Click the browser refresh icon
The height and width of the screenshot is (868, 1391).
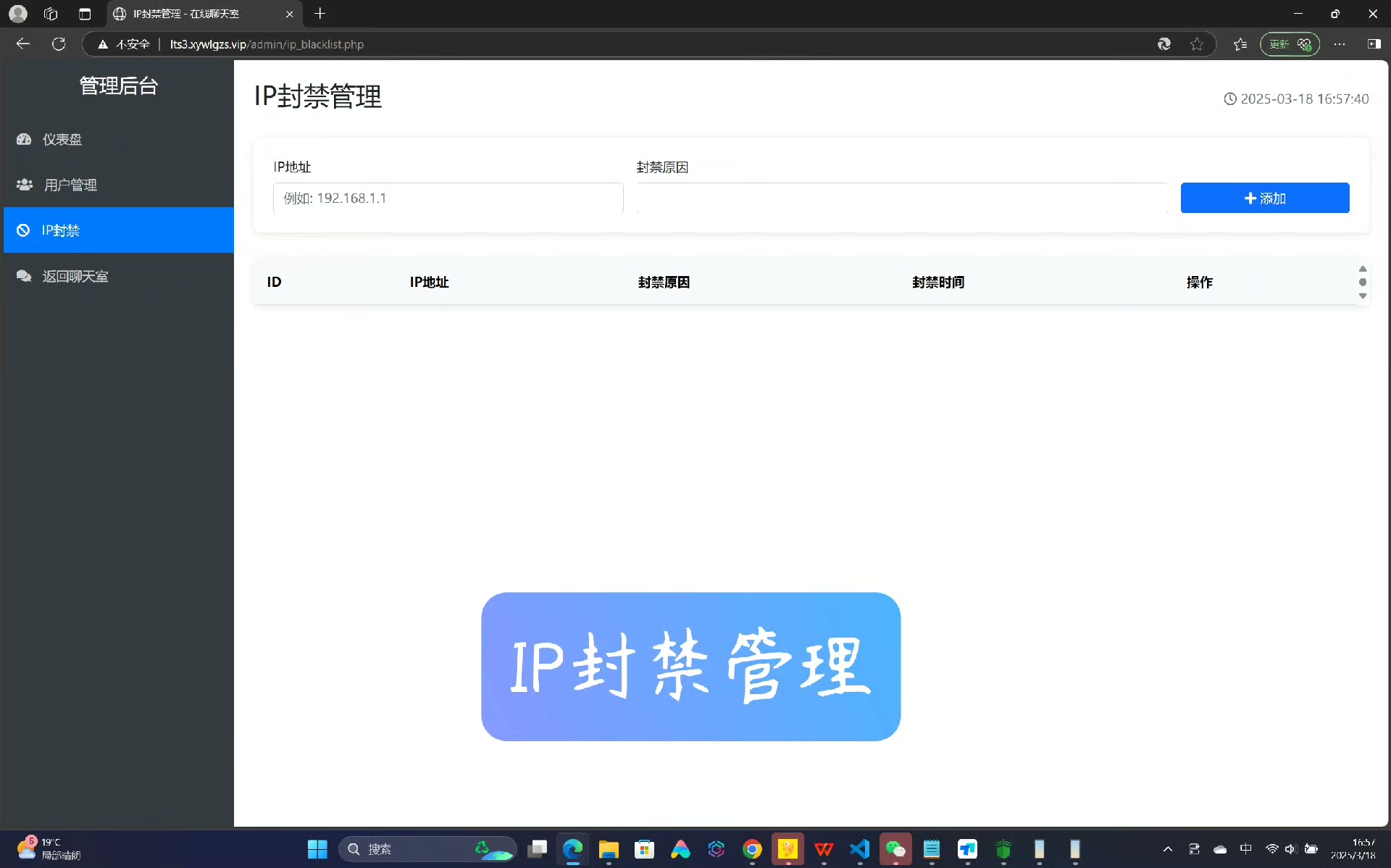59,44
